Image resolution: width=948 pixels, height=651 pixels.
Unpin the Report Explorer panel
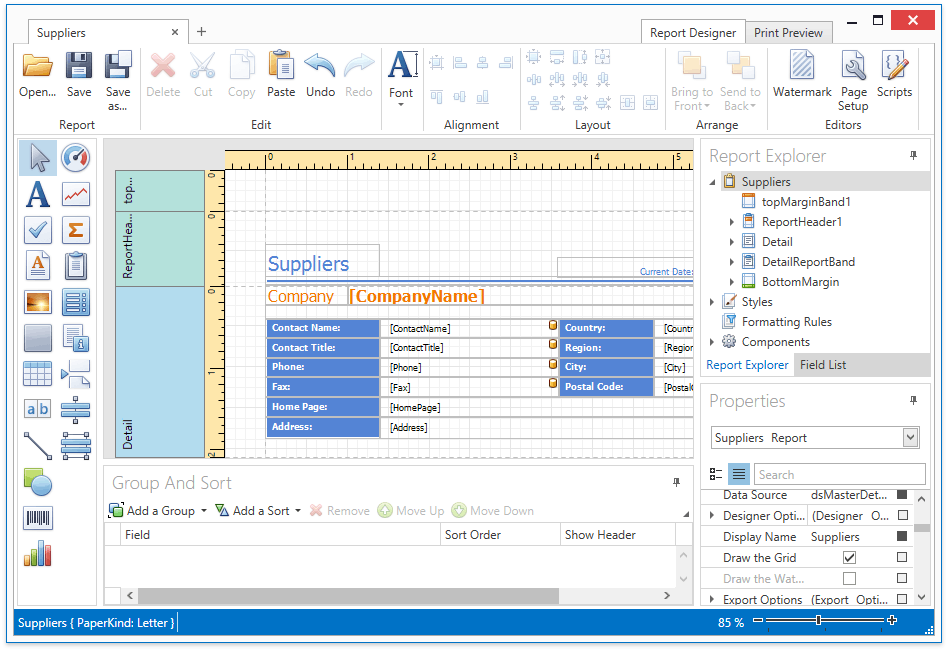pyautogui.click(x=913, y=155)
